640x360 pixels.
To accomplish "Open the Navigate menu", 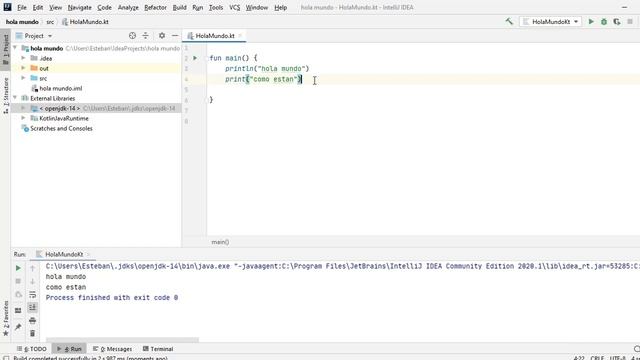I will tap(80, 7).
